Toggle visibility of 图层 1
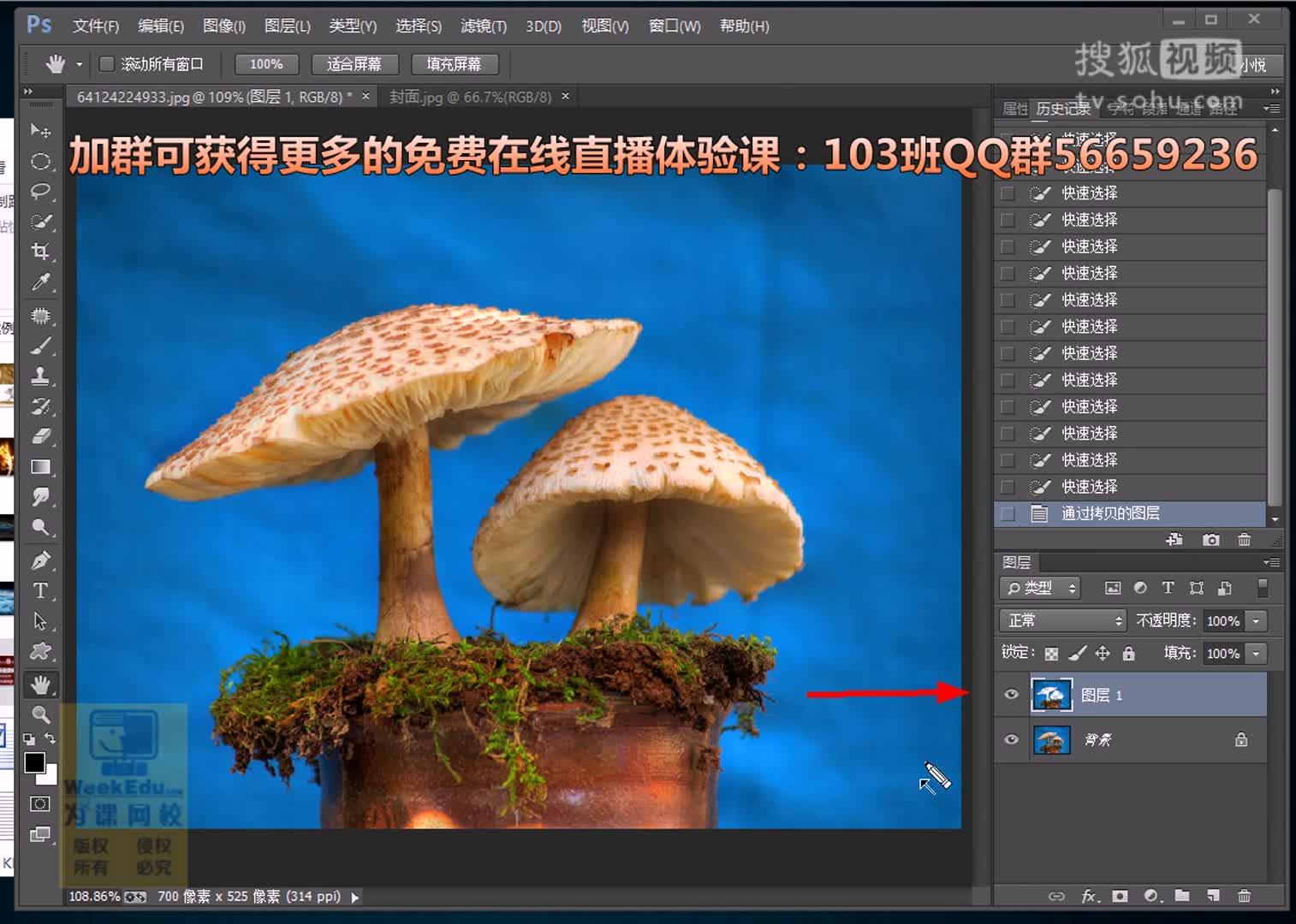The width and height of the screenshot is (1296, 924). coord(1011,695)
